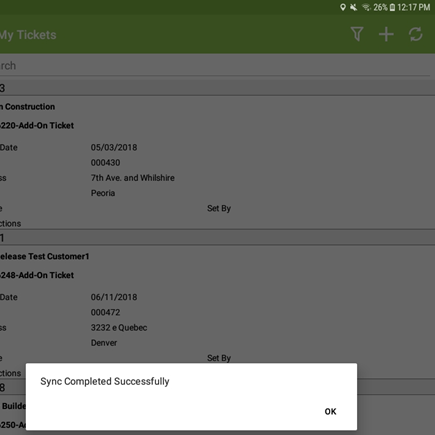The height and width of the screenshot is (435, 435).
Task: Tap ticket number 000472
Action: click(x=105, y=312)
